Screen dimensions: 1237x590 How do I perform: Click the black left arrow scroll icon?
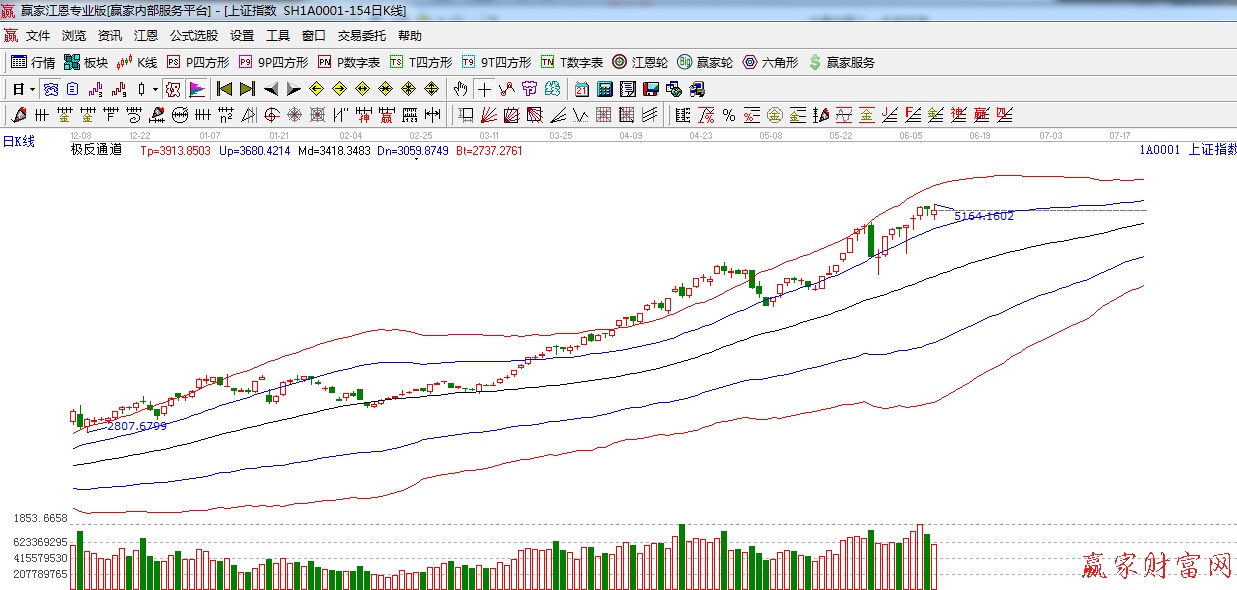pyautogui.click(x=270, y=89)
